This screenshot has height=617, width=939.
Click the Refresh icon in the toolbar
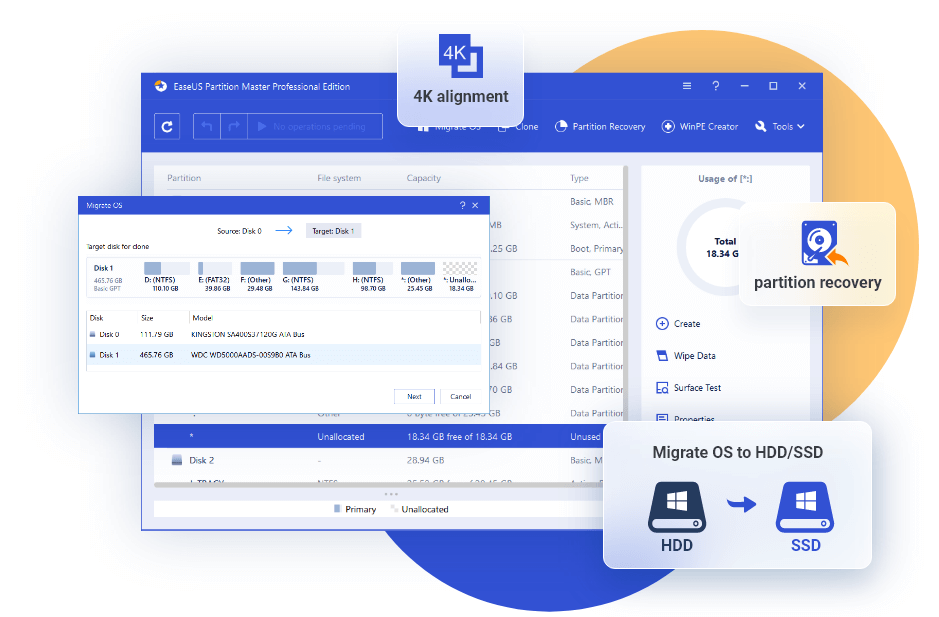pyautogui.click(x=167, y=127)
